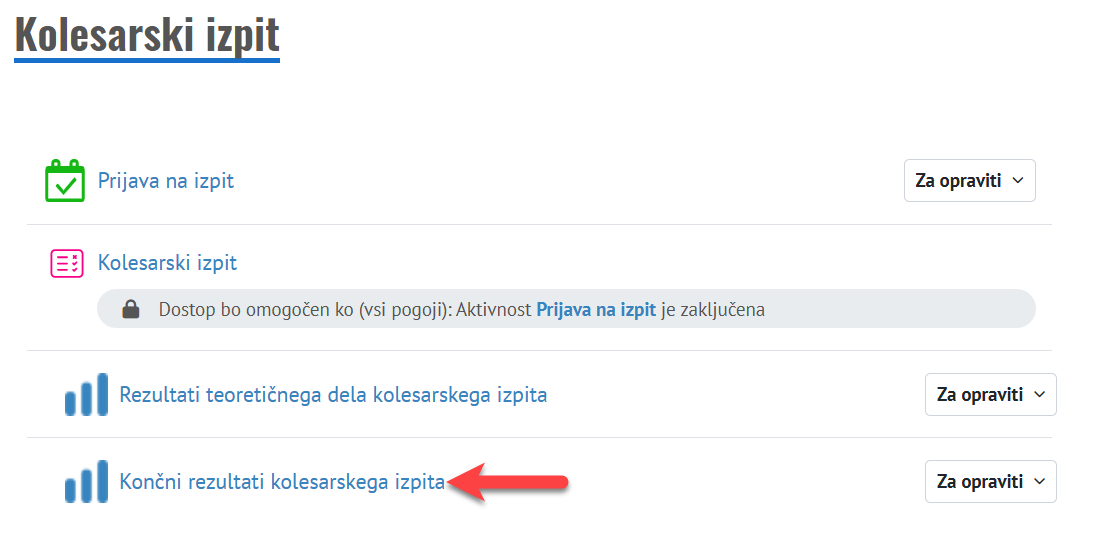
Task: Follow bold Prijava na izpit link in restriction notice
Action: (x=596, y=310)
